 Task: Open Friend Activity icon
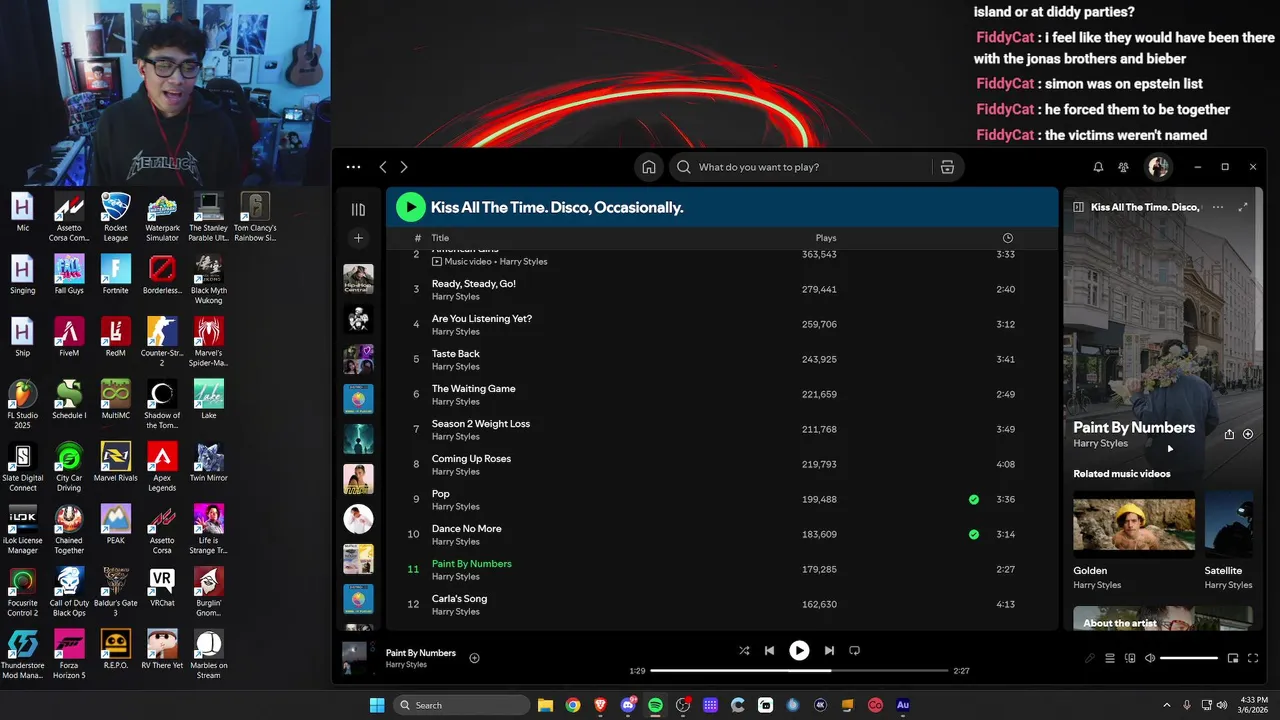[1124, 167]
